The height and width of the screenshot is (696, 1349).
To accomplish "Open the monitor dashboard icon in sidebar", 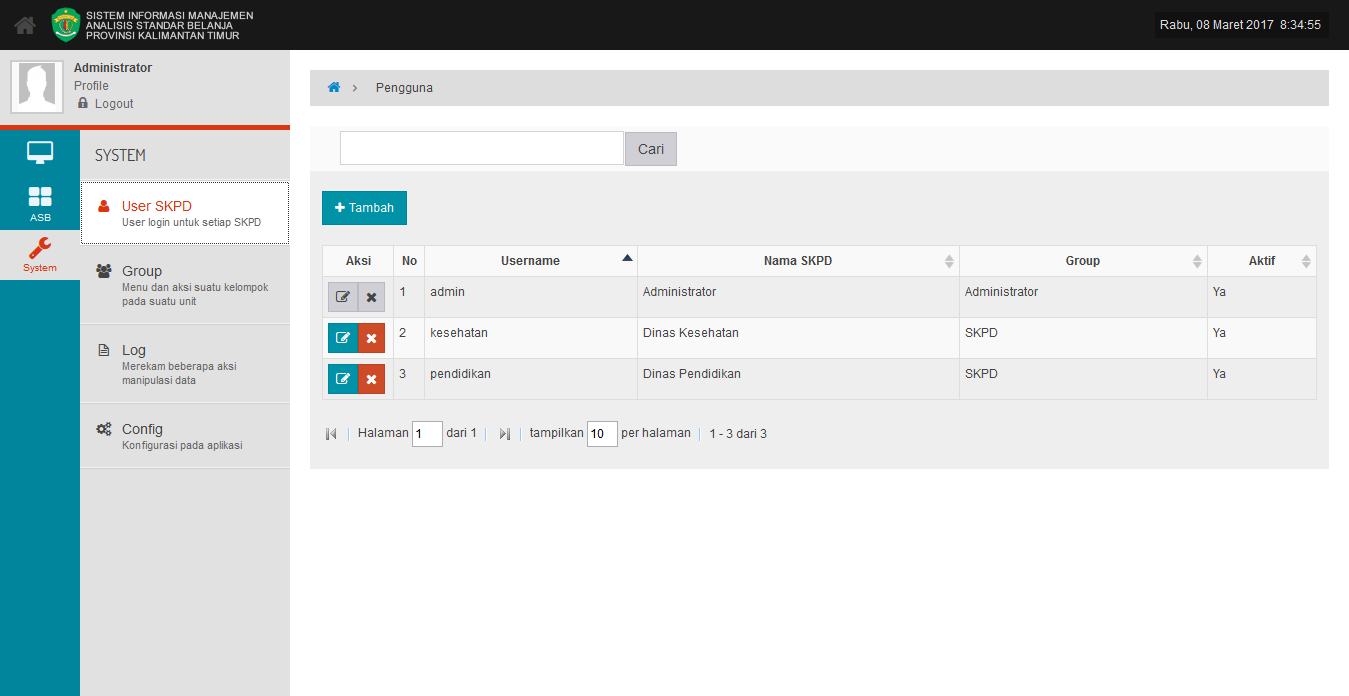I will click(40, 153).
